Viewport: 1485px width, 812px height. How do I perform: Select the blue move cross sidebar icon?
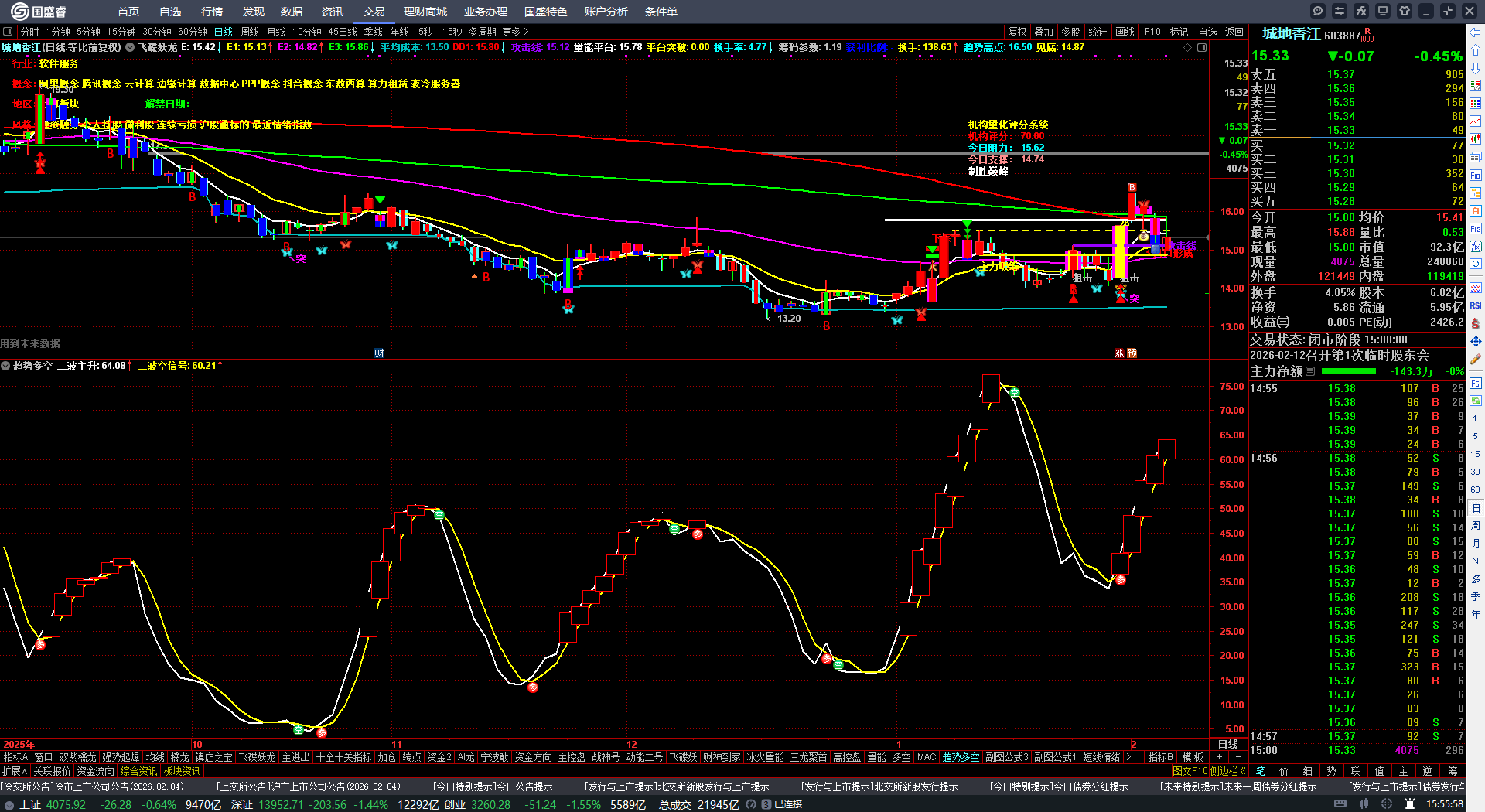(1476, 341)
